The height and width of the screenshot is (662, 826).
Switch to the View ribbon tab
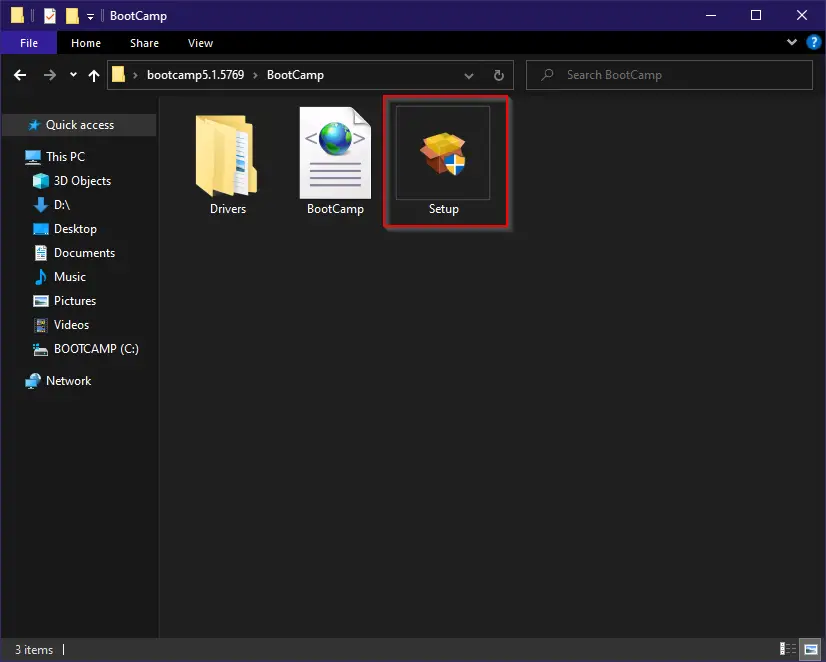[200, 43]
